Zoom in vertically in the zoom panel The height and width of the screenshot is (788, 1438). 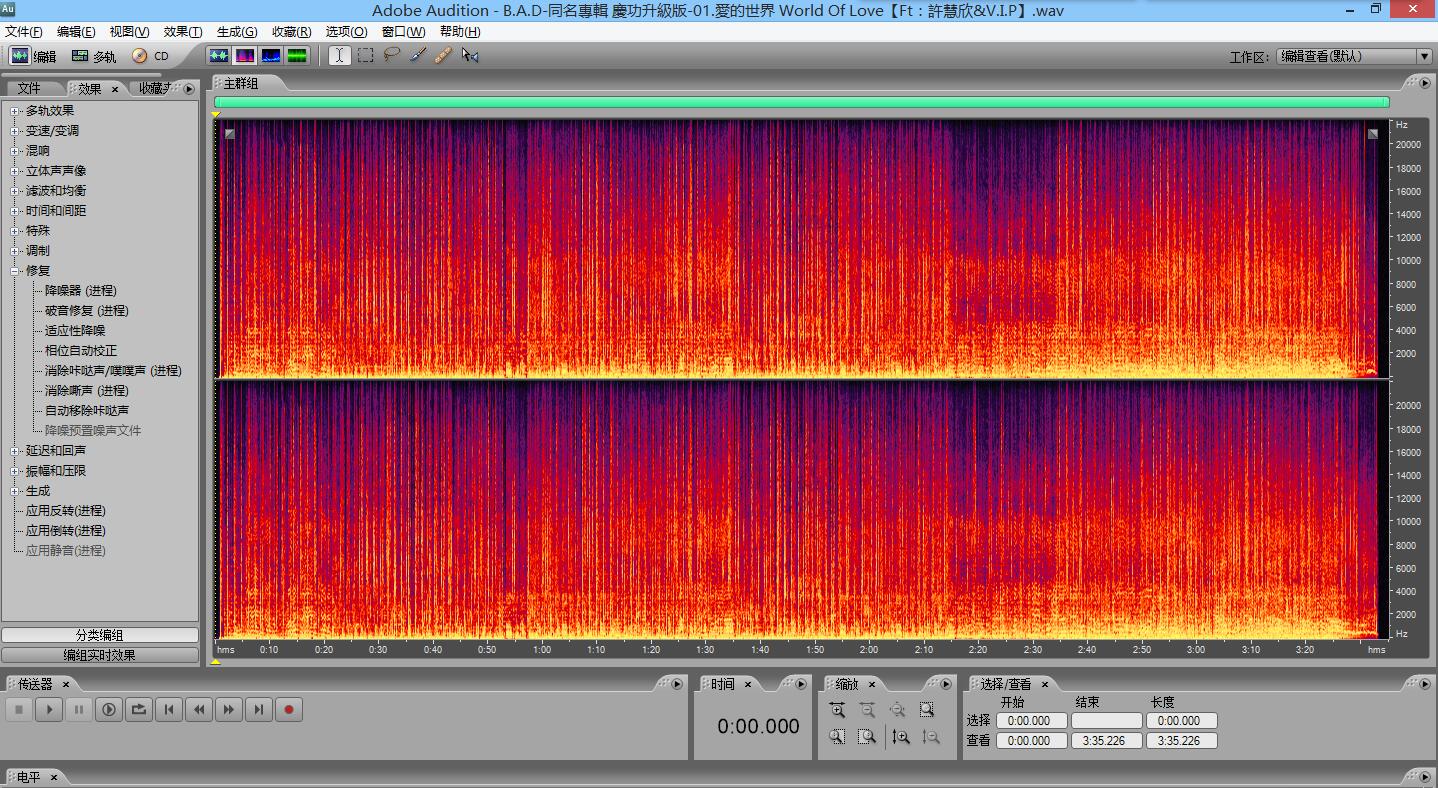pos(901,737)
